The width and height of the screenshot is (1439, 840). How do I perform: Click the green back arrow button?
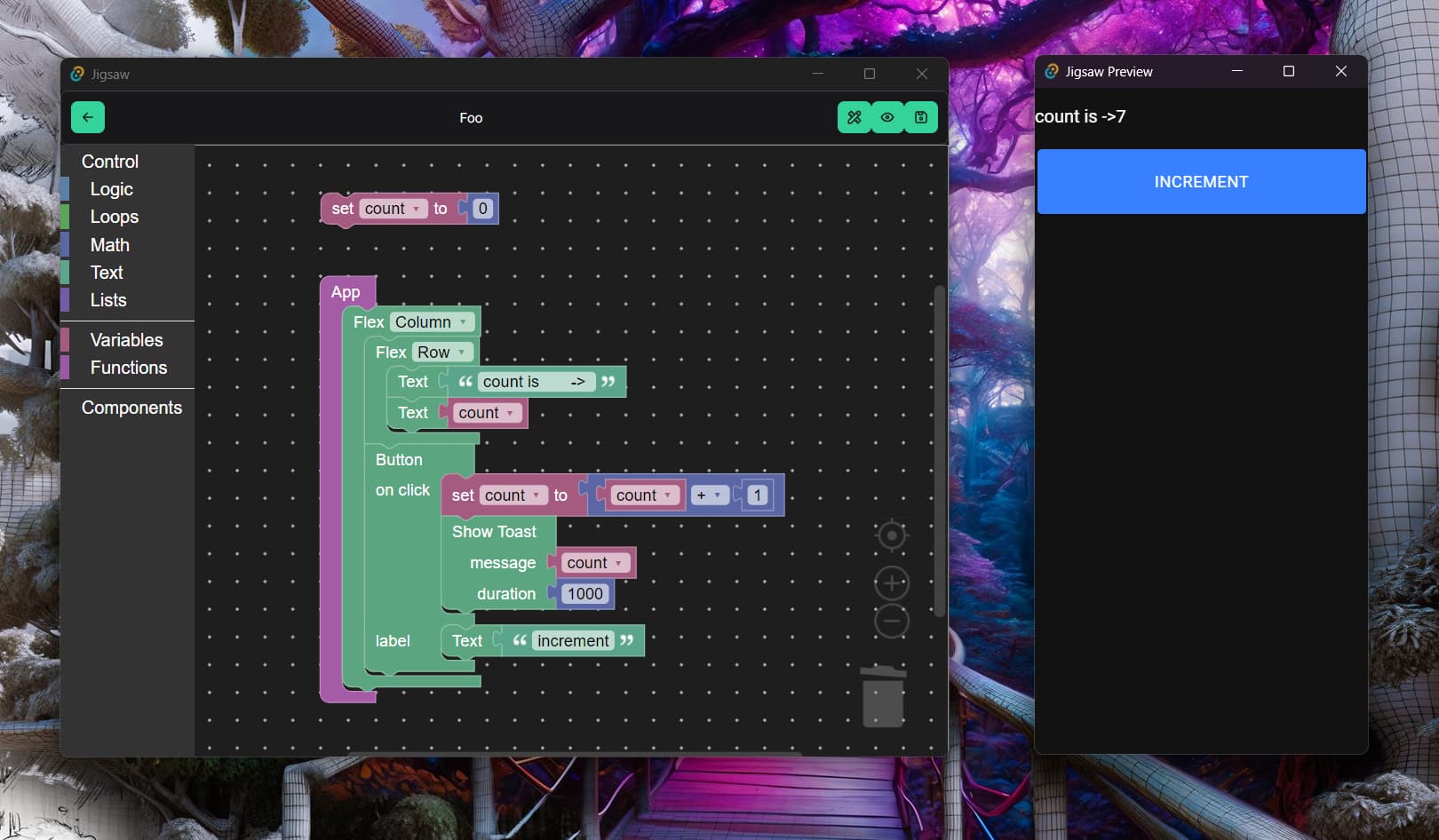[x=88, y=117]
